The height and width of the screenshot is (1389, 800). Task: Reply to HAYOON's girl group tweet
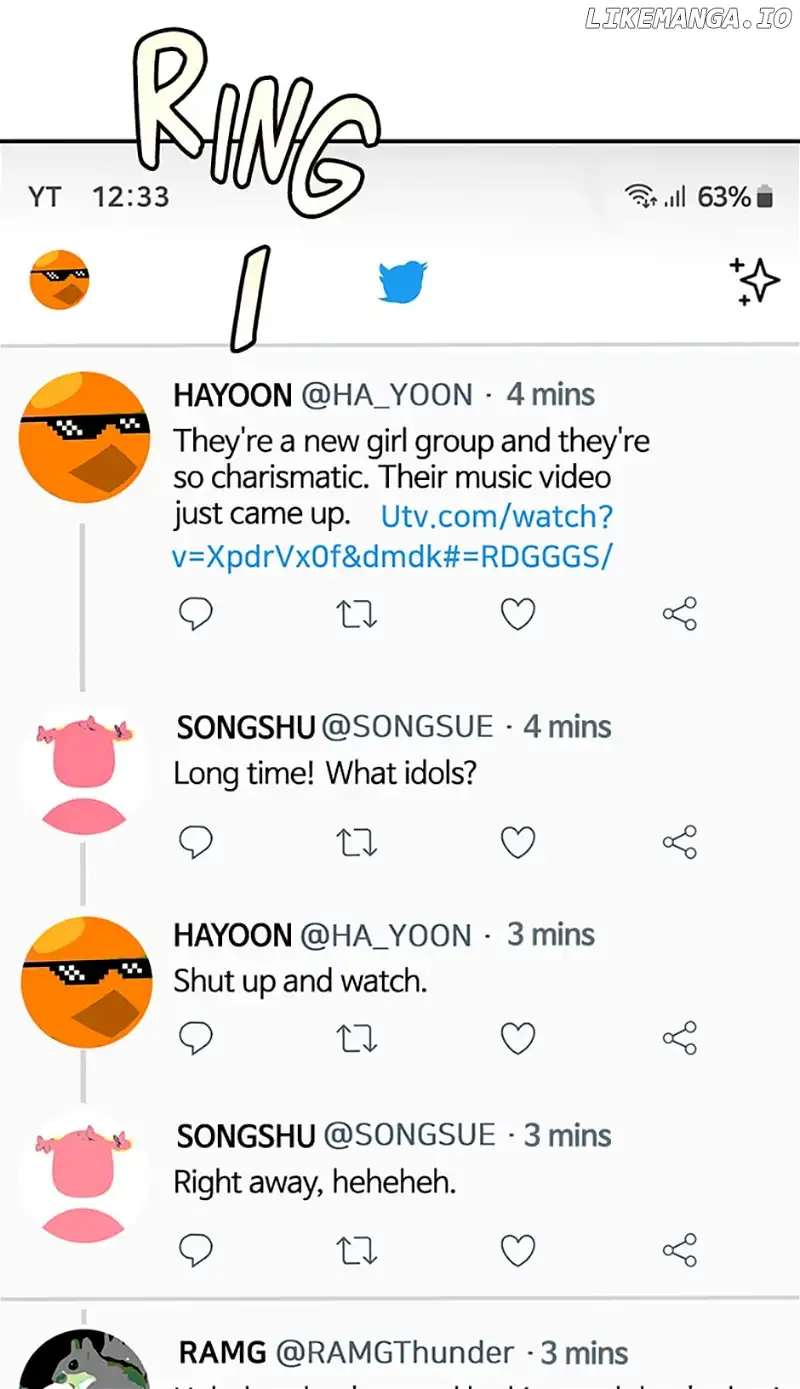click(x=196, y=614)
